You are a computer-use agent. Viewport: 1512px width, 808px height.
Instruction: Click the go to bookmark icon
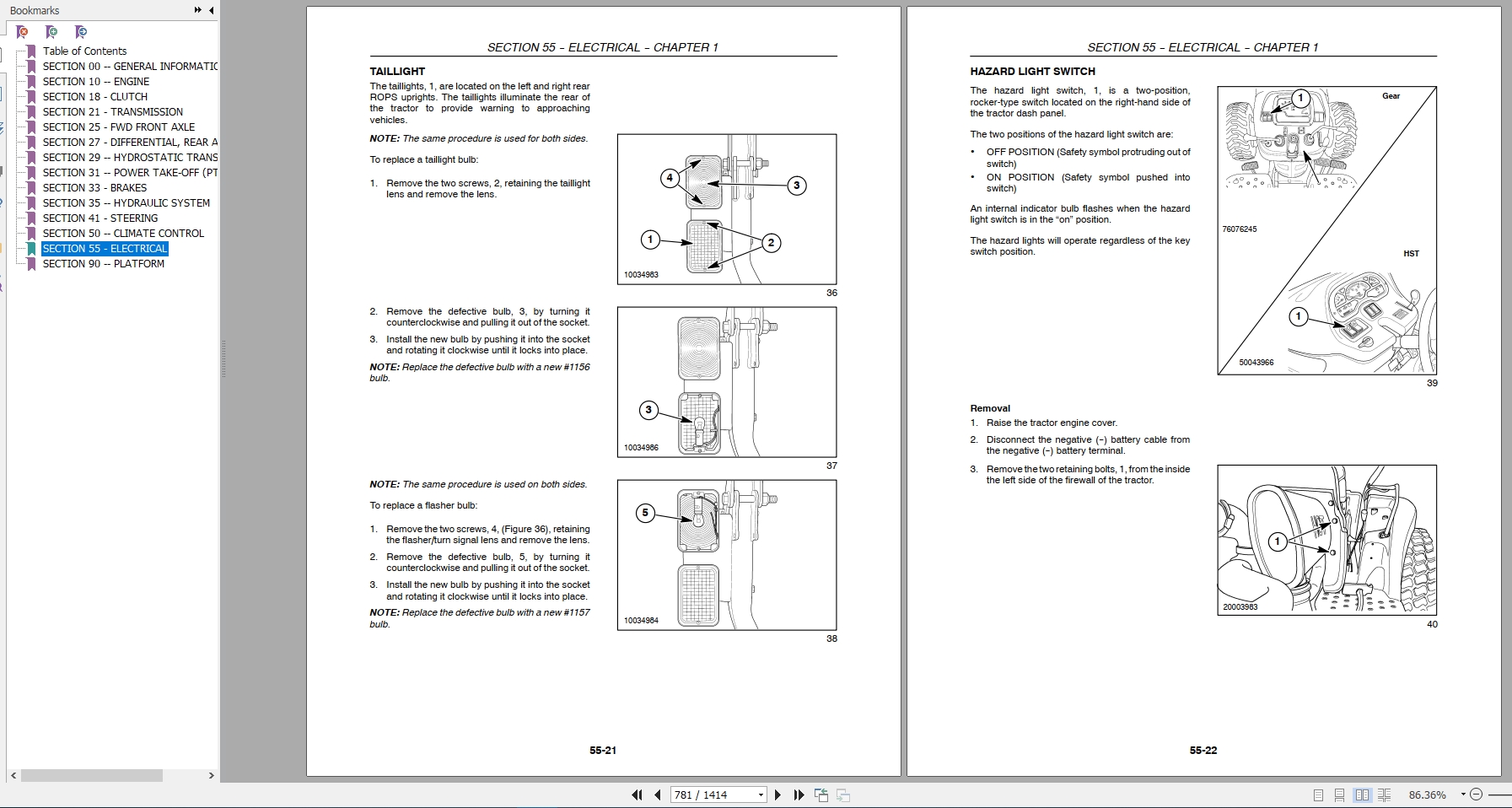click(81, 32)
